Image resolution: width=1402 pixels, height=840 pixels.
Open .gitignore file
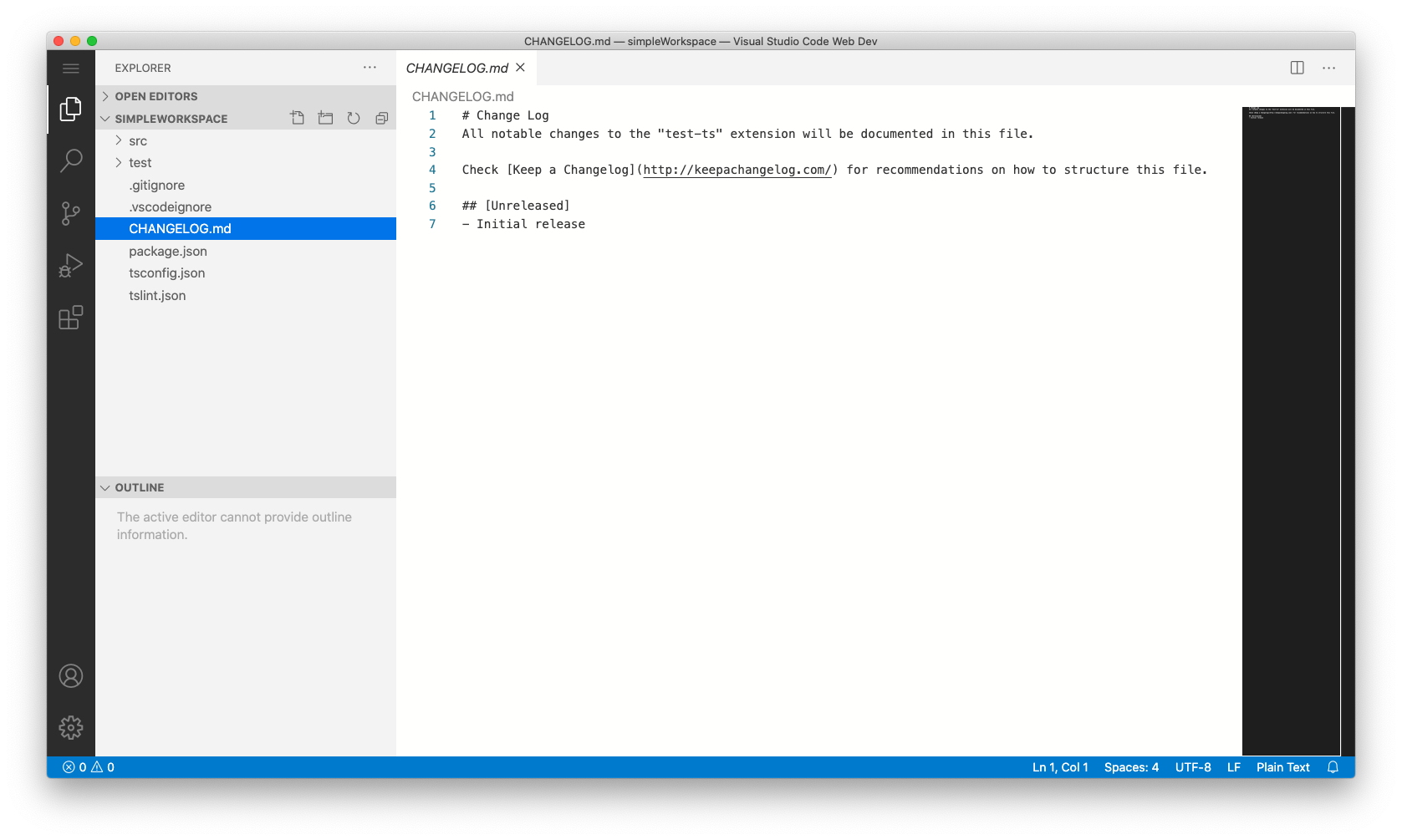click(246, 185)
